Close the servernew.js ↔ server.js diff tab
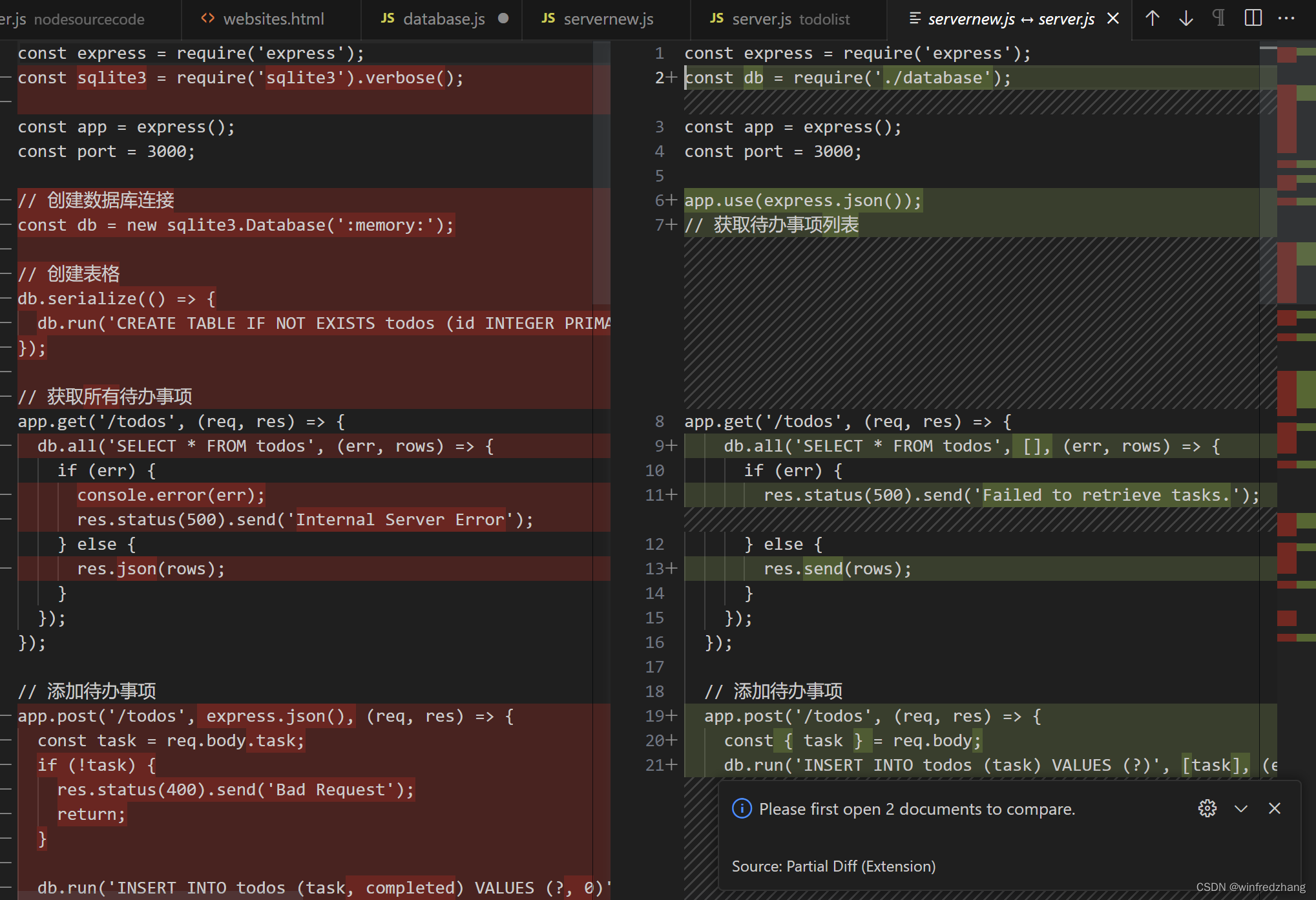 tap(1113, 19)
